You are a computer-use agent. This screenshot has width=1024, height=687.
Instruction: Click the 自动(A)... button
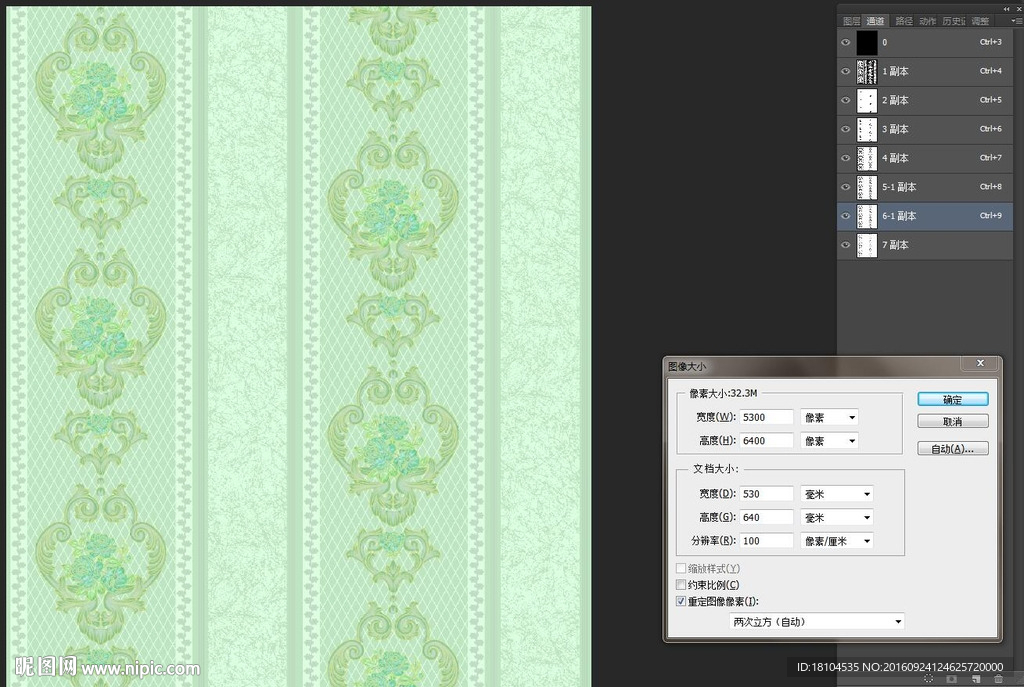[953, 449]
